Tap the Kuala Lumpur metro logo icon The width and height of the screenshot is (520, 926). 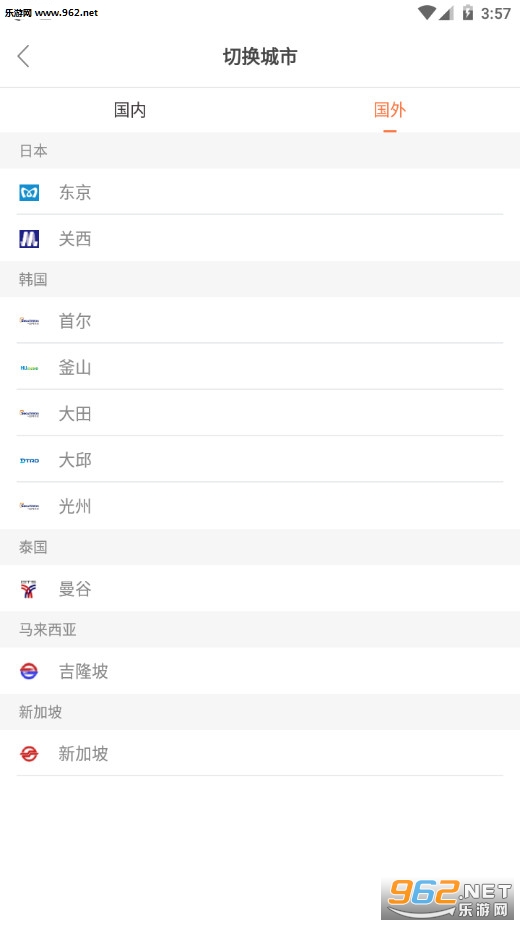point(29,671)
